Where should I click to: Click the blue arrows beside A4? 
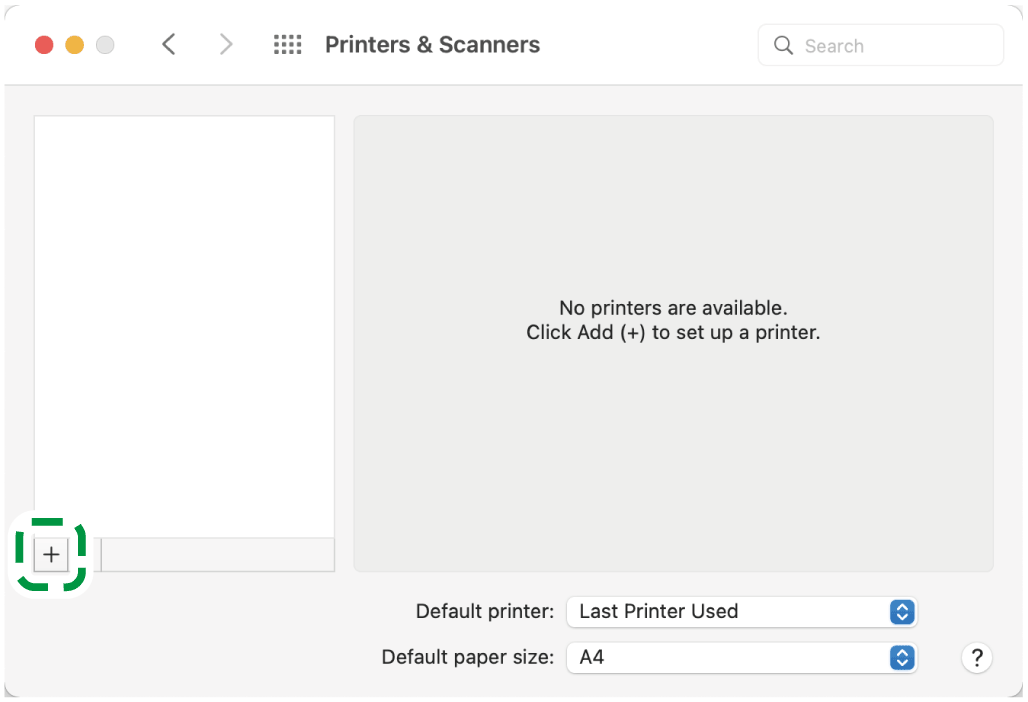tap(902, 658)
